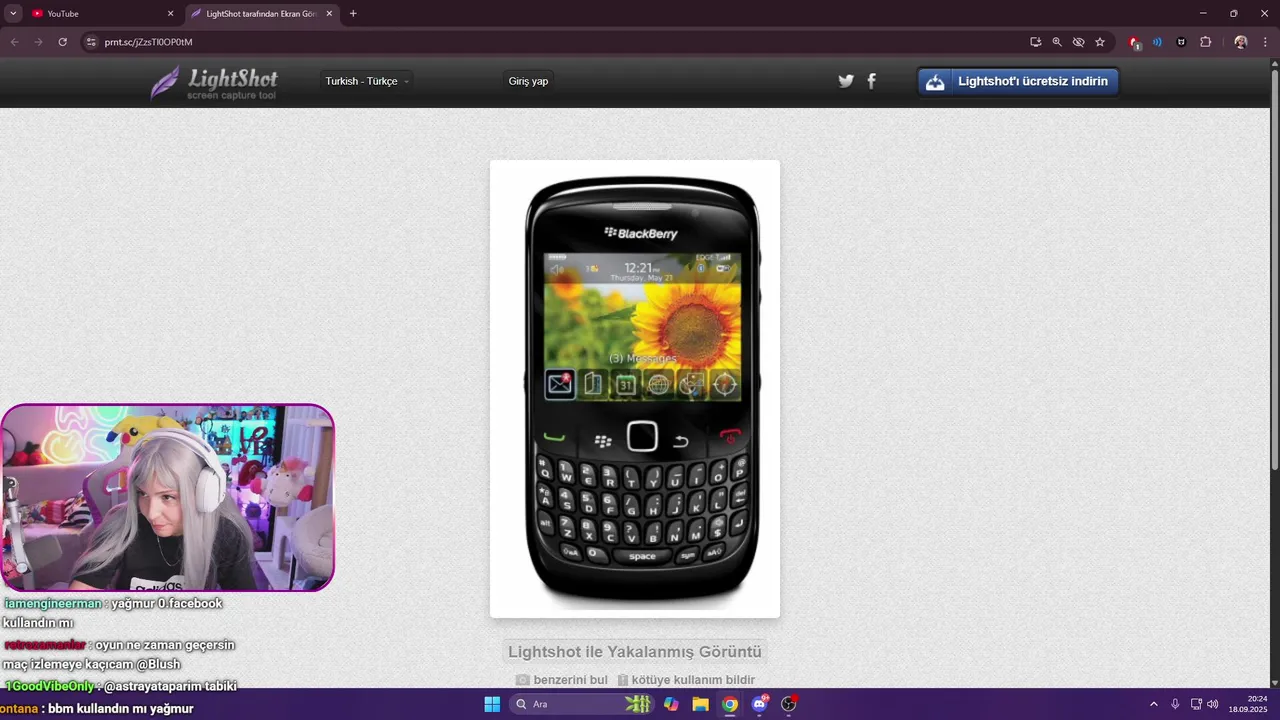Click the crossed-out eye tracking protection icon
The height and width of the screenshot is (720, 1280).
pyautogui.click(x=1078, y=42)
